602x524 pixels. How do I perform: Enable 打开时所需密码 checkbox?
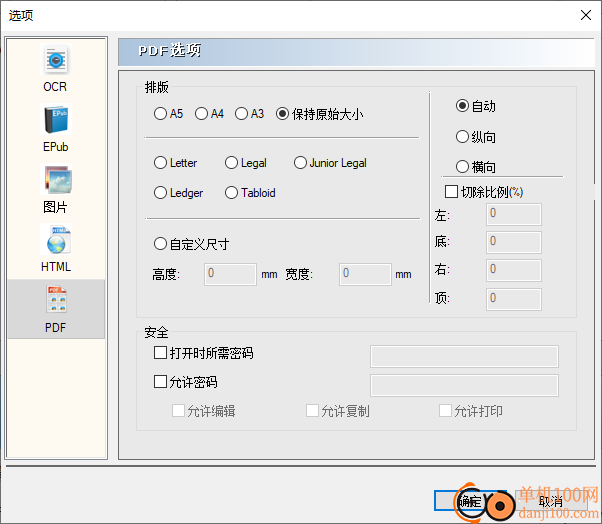(160, 352)
